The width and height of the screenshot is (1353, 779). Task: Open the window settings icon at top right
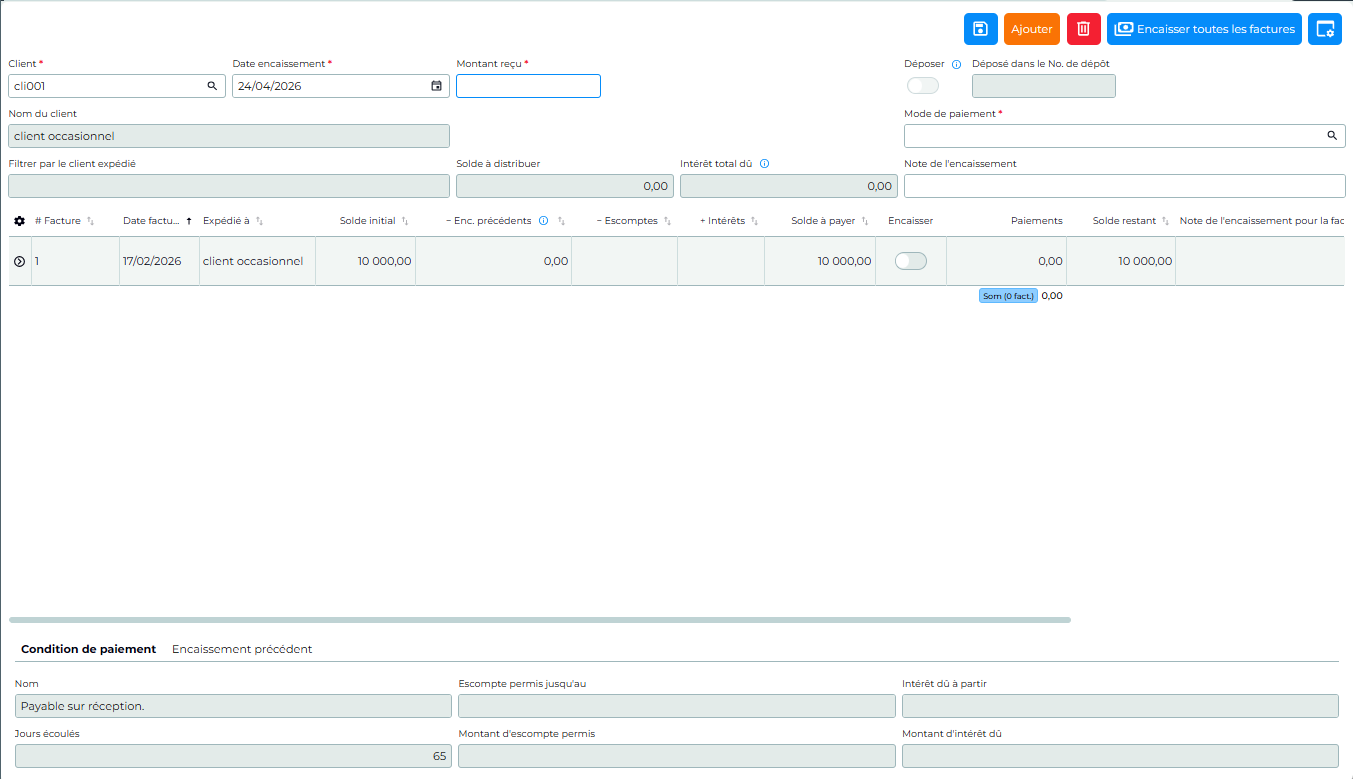(1325, 29)
